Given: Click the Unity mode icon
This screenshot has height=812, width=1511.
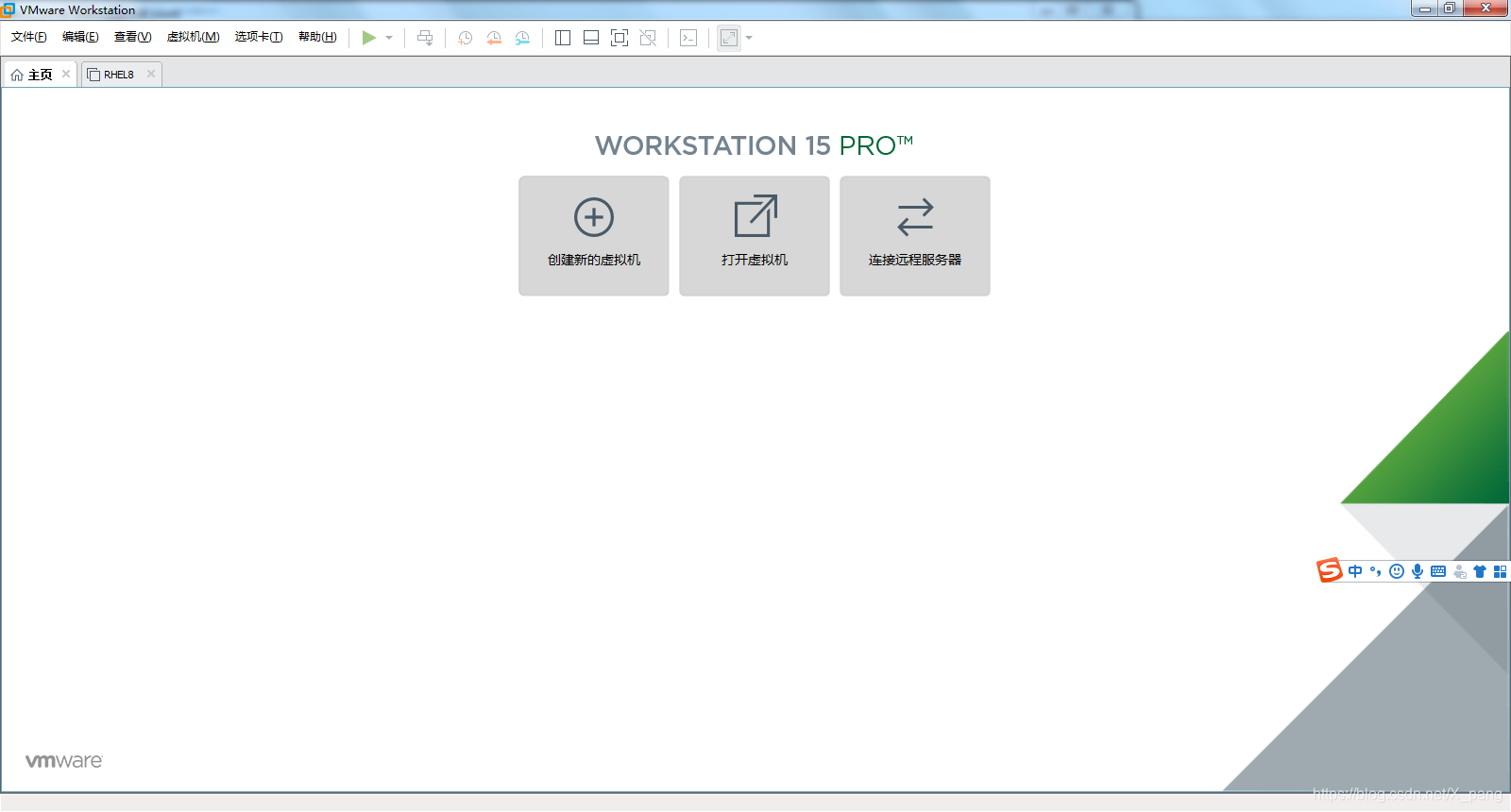Looking at the screenshot, I should pos(648,38).
